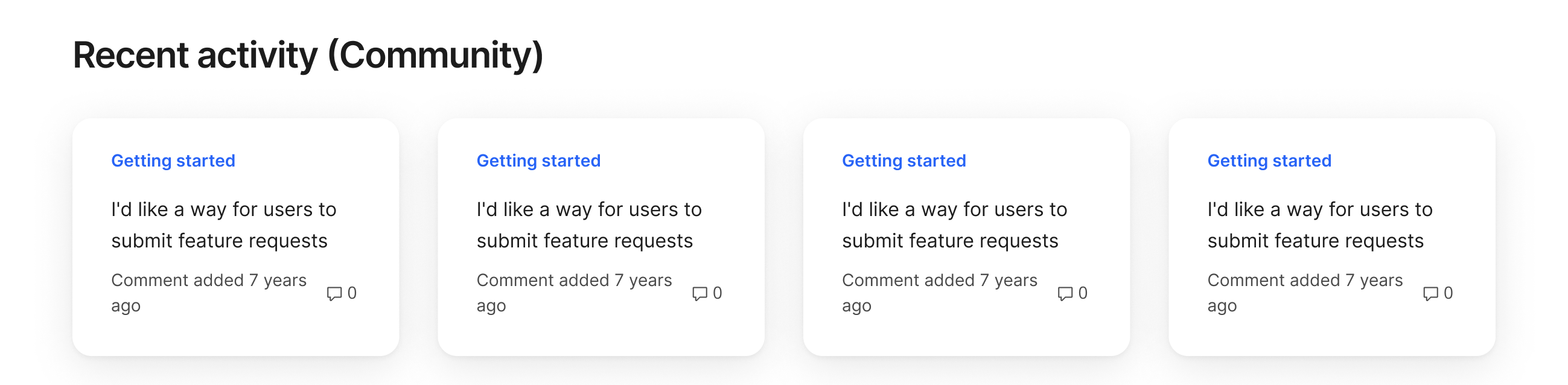Screen dimensions: 1568x385
Task: Click the Recent activity (Community) heading
Action: [307, 56]
